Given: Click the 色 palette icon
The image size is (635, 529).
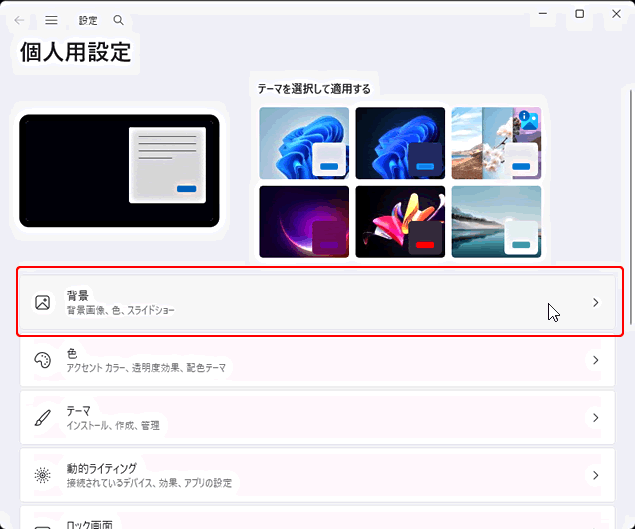Looking at the screenshot, I should 43,360.
